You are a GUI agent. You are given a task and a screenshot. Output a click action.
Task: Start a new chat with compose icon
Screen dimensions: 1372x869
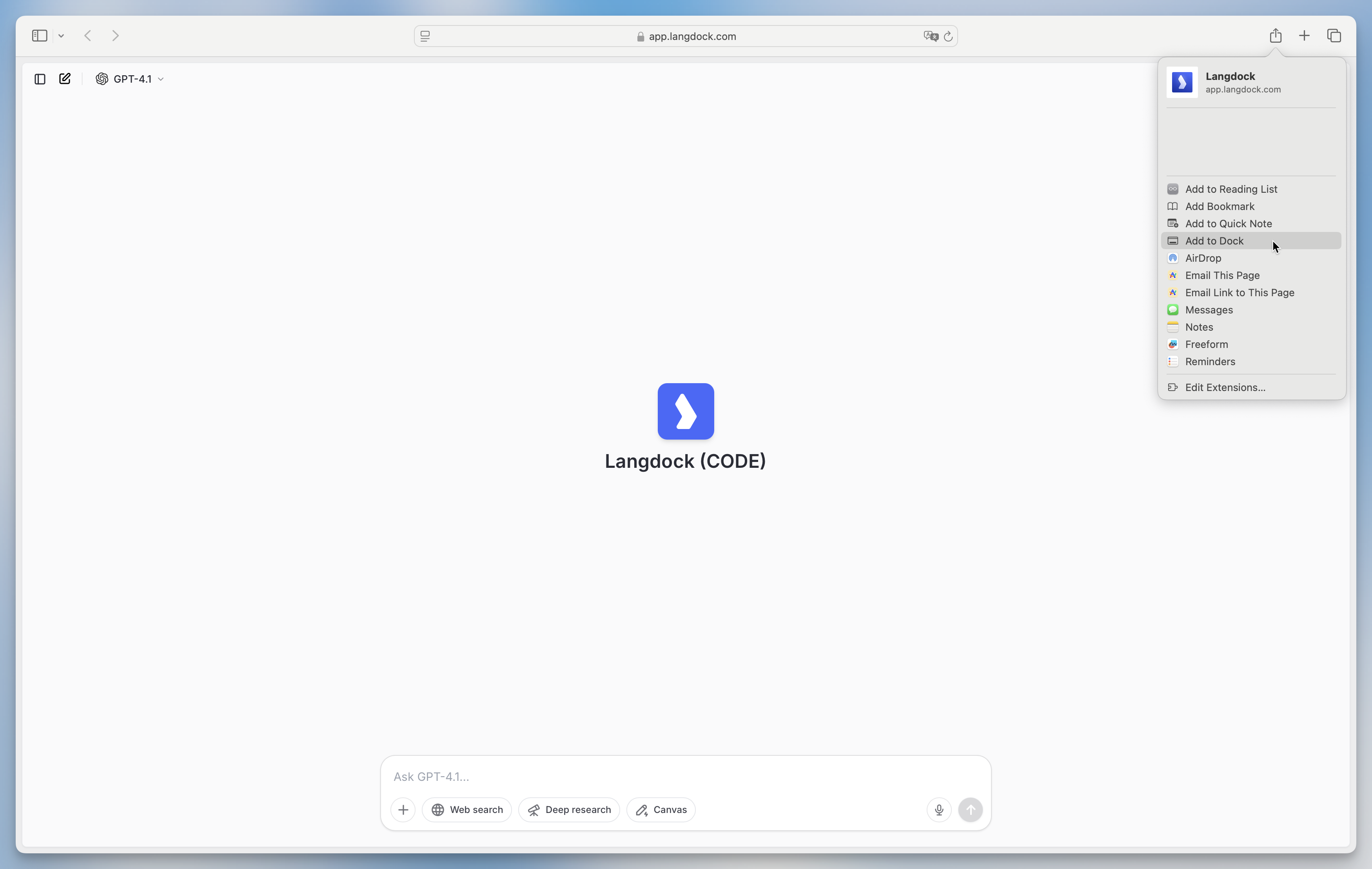(65, 79)
